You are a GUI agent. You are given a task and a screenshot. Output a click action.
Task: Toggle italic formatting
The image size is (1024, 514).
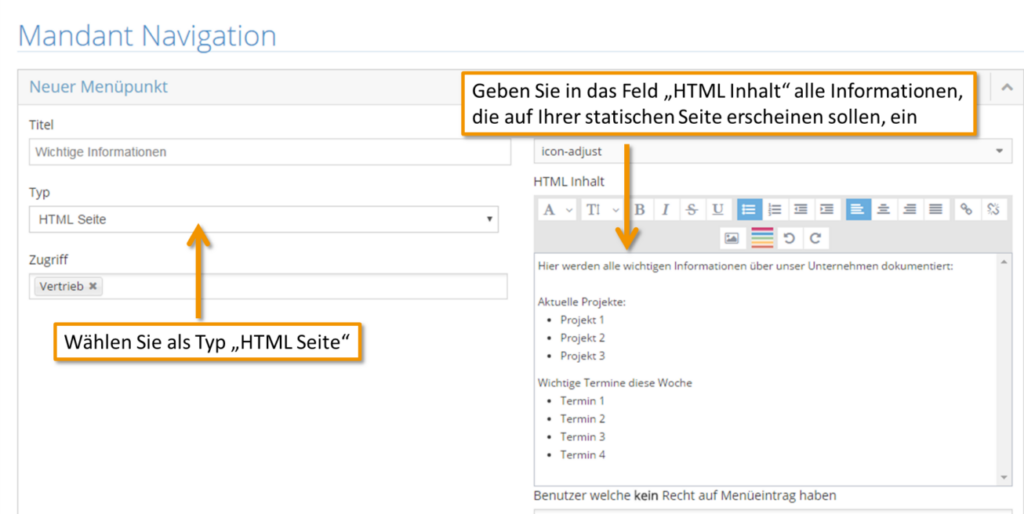666,210
